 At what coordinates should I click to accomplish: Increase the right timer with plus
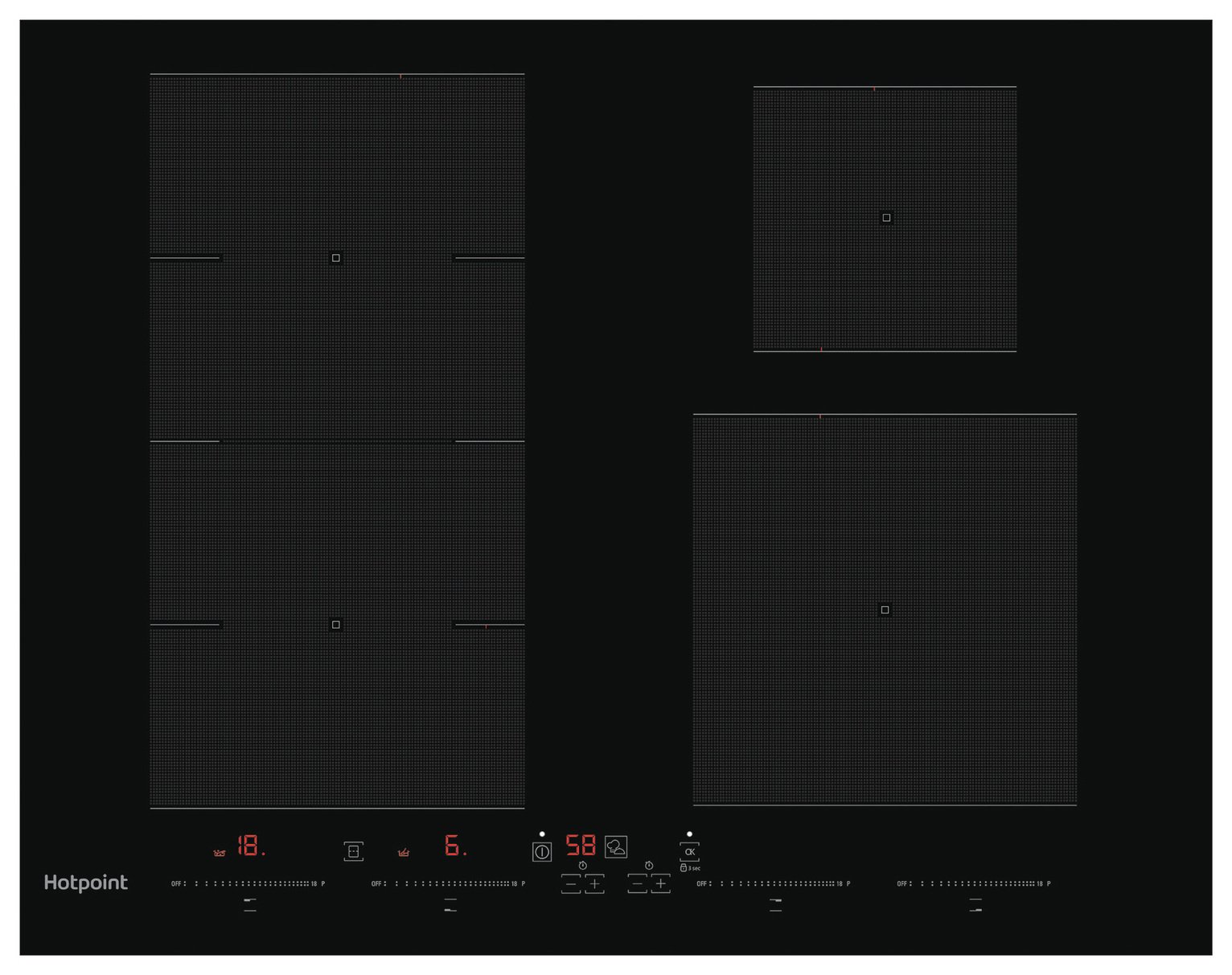pyautogui.click(x=661, y=884)
